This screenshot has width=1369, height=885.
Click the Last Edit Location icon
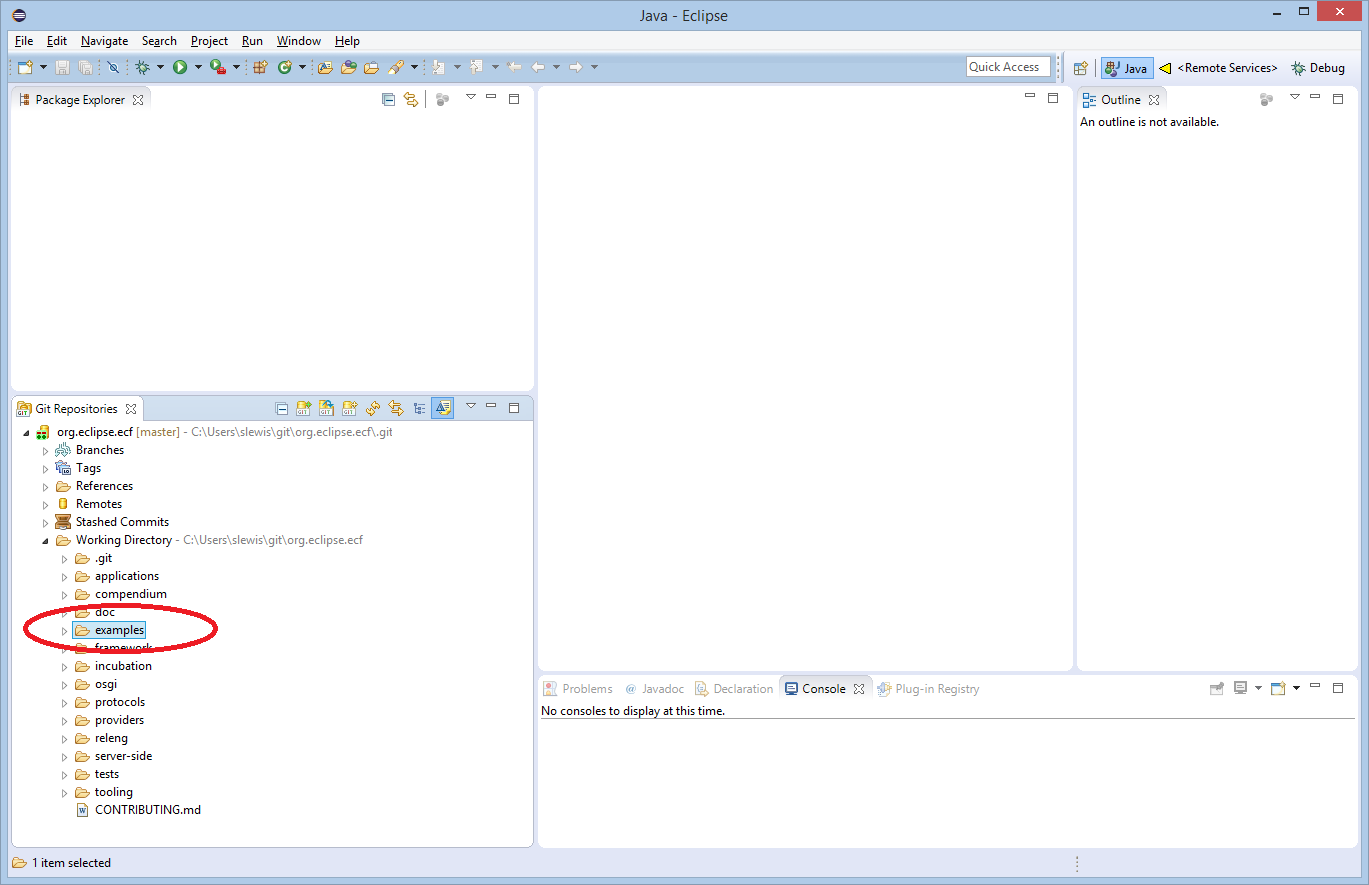tap(514, 67)
